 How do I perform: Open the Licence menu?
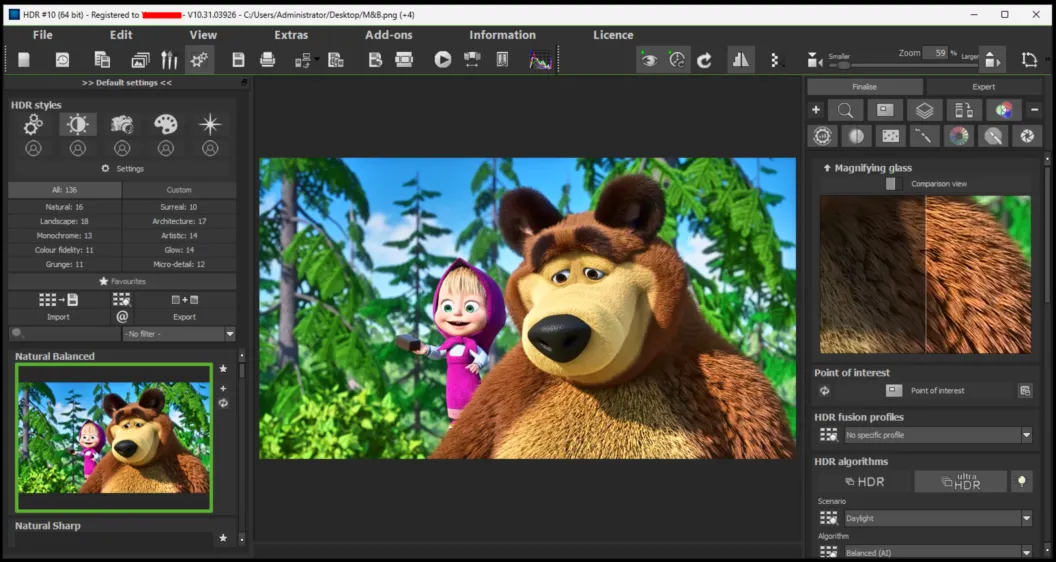[x=613, y=35]
